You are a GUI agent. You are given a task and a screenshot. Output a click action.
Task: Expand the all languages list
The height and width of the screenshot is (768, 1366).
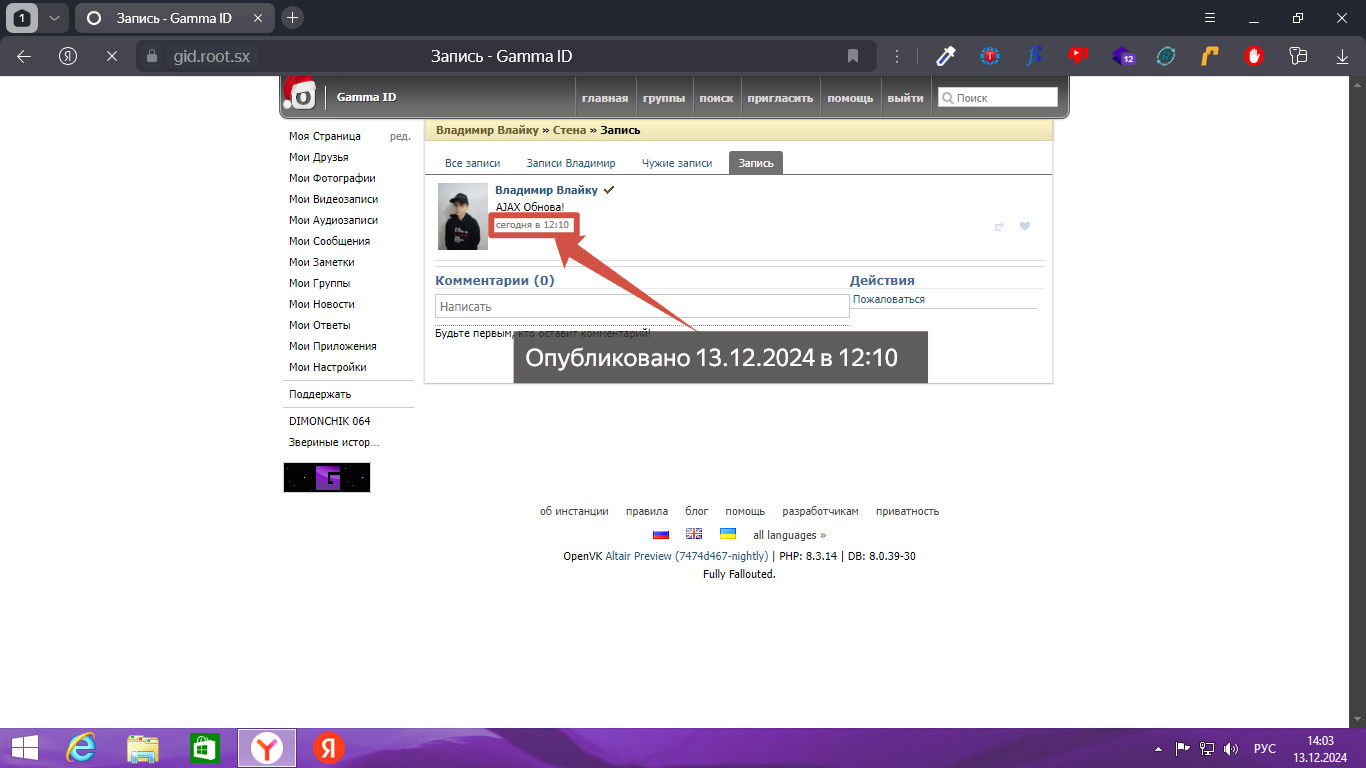[x=789, y=535]
